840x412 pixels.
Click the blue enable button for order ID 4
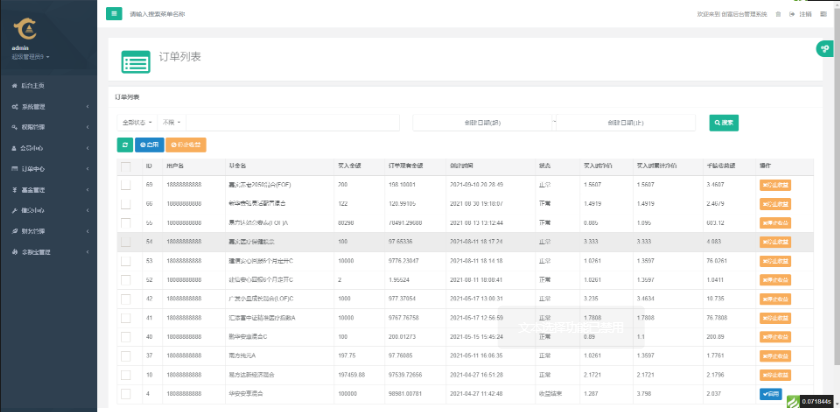click(x=770, y=394)
